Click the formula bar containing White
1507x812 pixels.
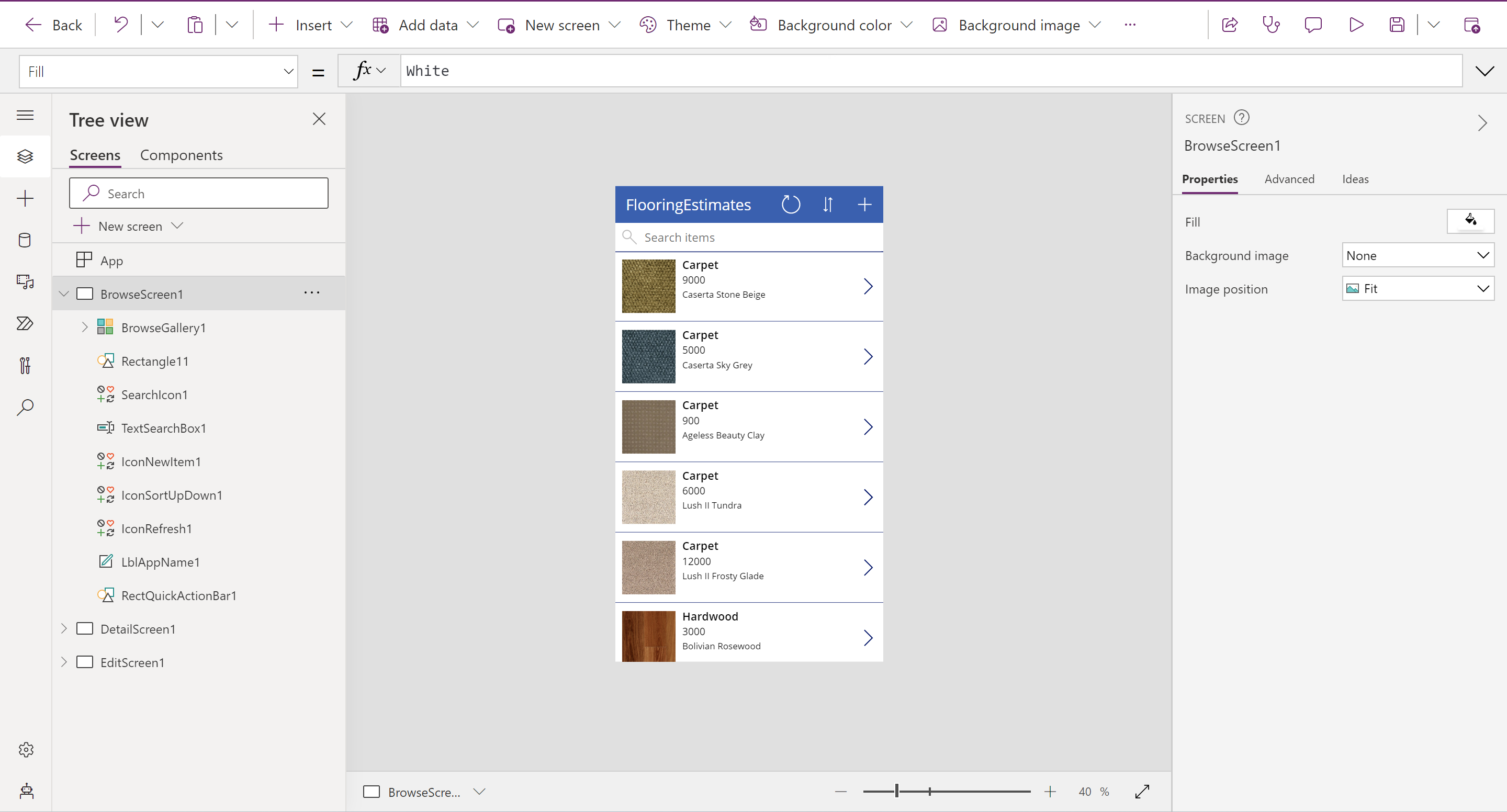931,71
